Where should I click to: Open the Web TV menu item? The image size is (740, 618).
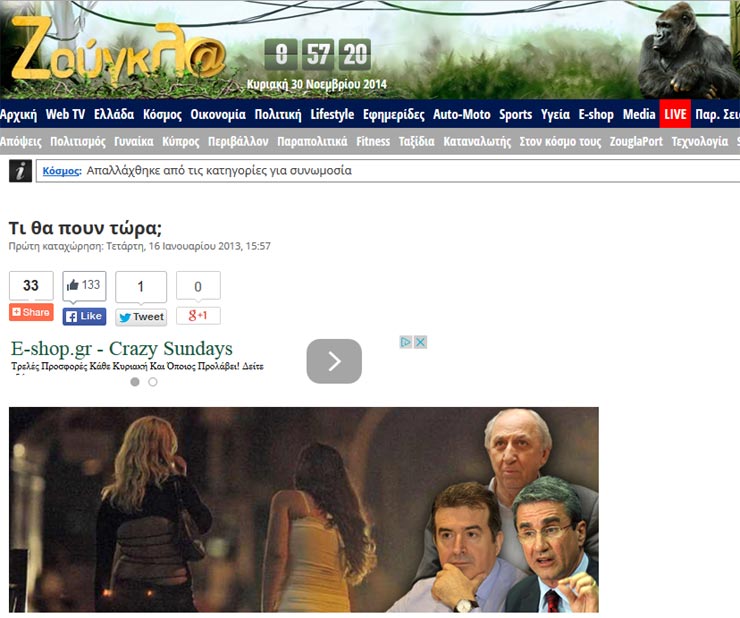(65, 114)
